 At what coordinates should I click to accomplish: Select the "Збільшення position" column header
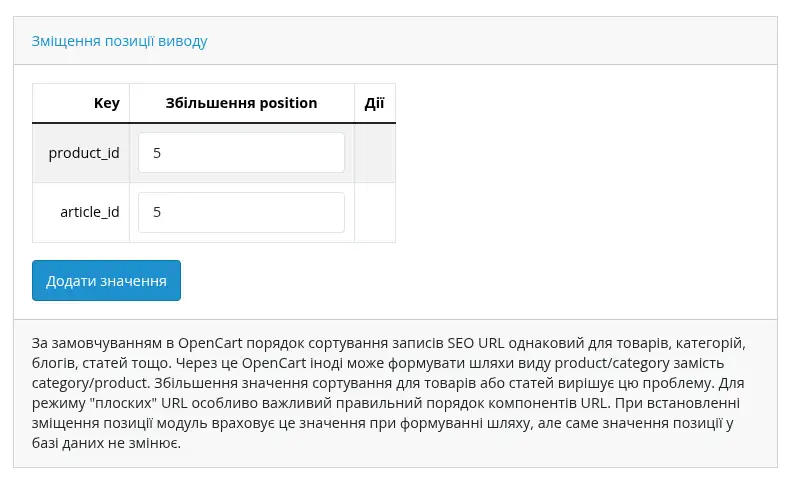241,103
